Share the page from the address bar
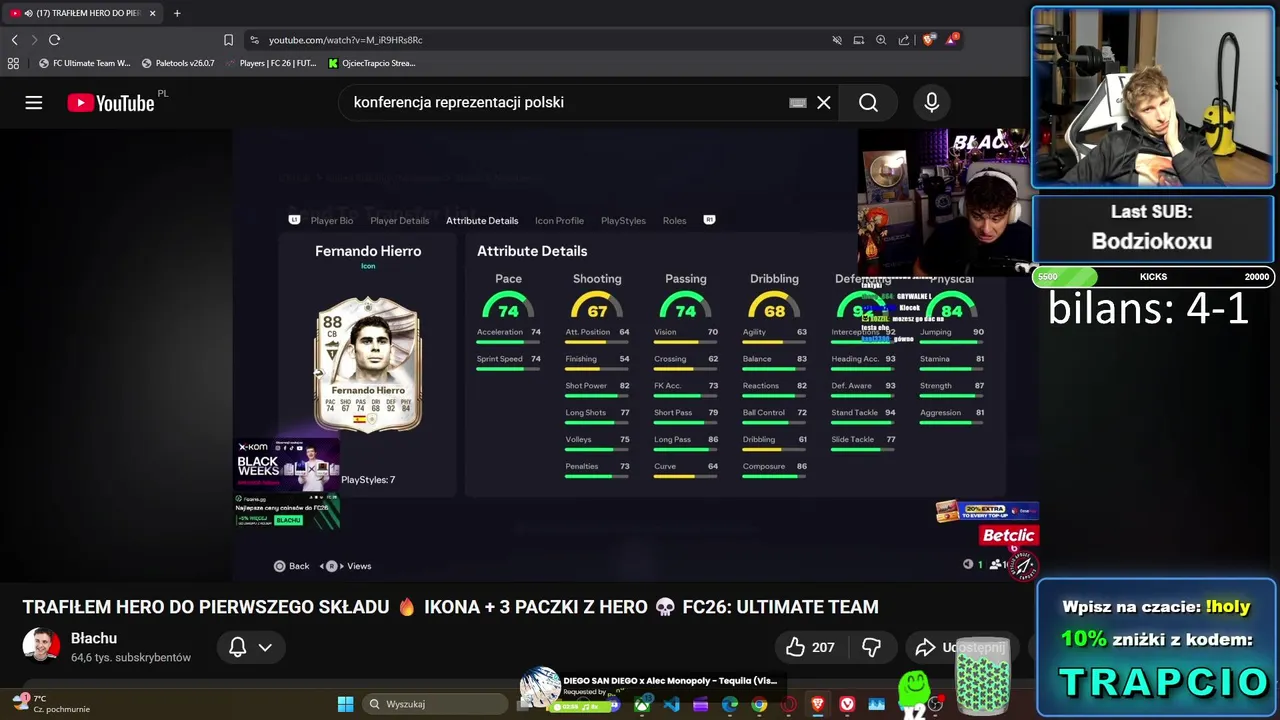Viewport: 1280px width, 720px height. click(904, 40)
